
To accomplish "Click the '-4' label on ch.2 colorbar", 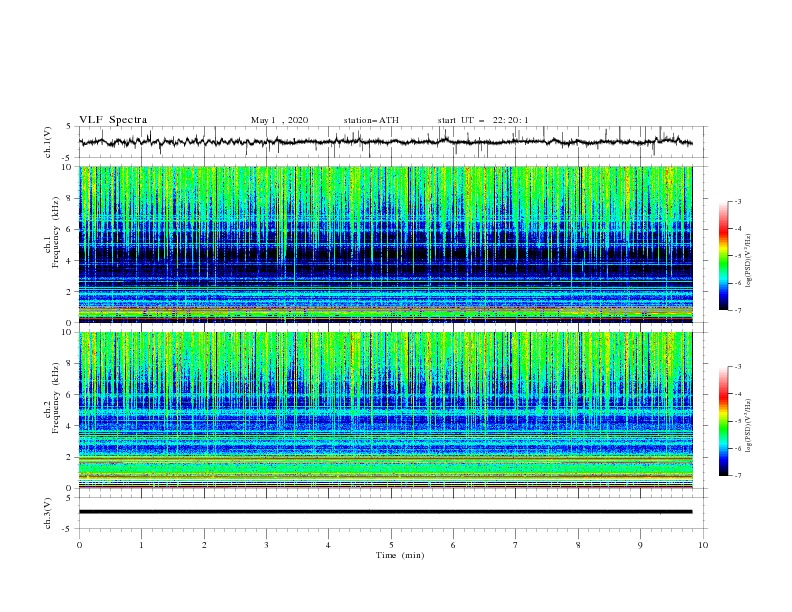I will click(737, 394).
